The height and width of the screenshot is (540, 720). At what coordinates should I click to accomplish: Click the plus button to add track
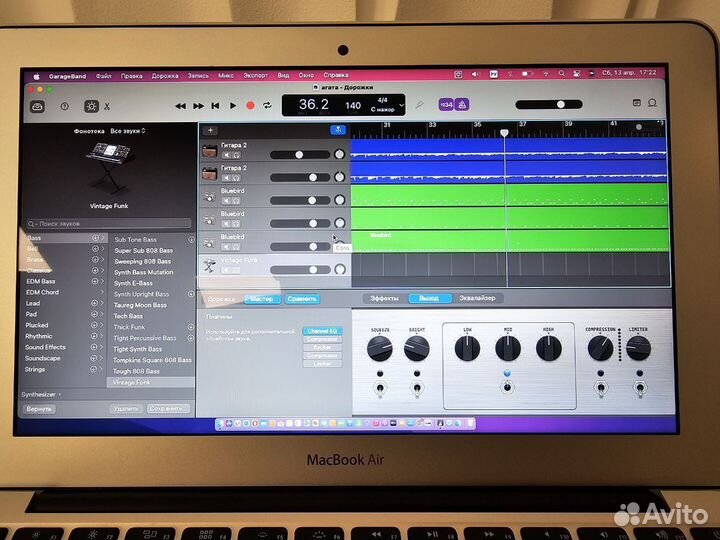pyautogui.click(x=210, y=130)
